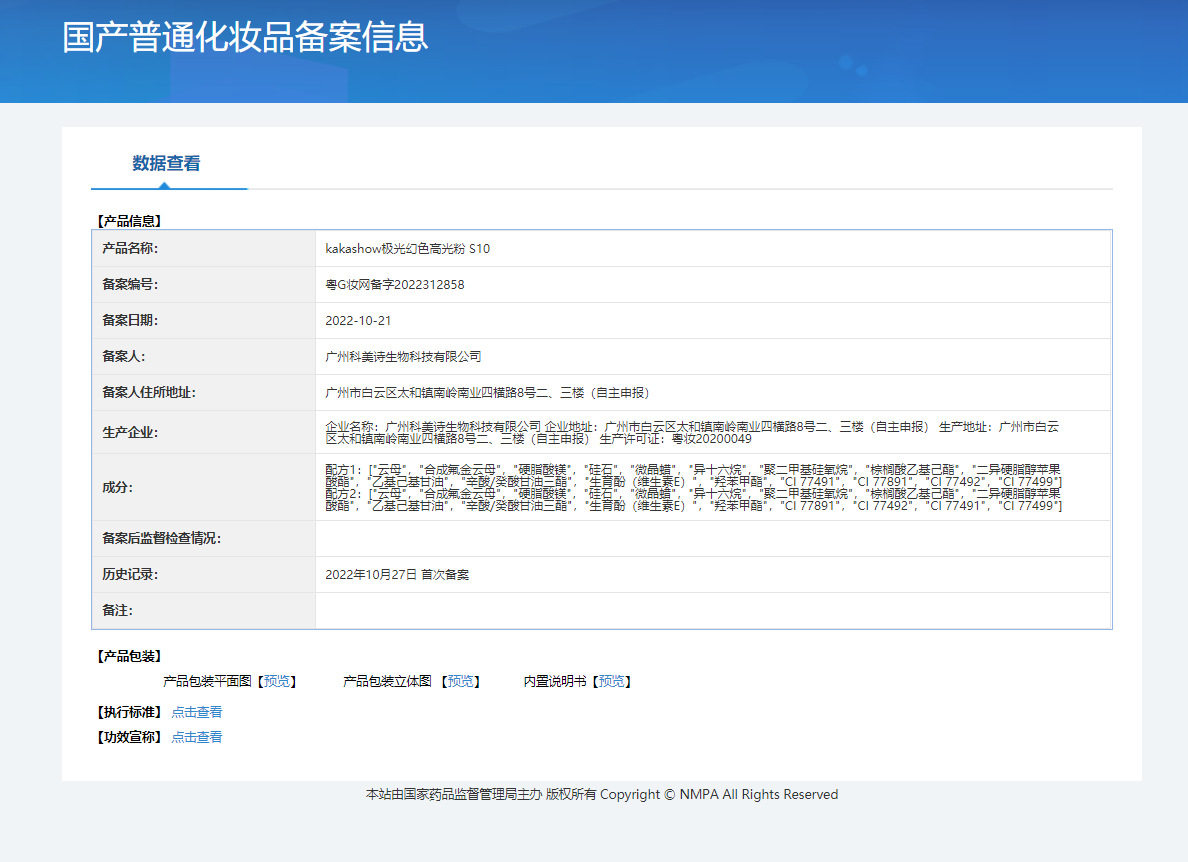Click filer name 广州科美诗生物科技有限公司
Viewport: 1188px width, 862px height.
(x=403, y=357)
